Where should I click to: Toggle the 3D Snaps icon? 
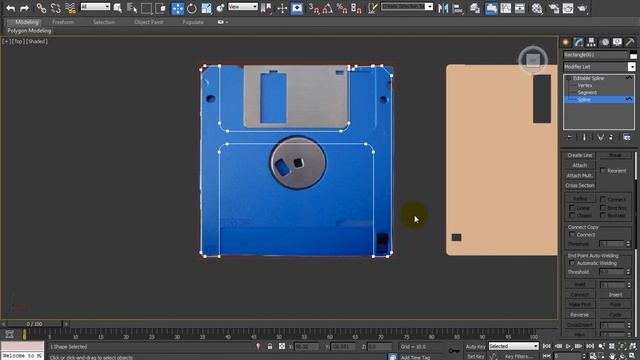point(313,8)
